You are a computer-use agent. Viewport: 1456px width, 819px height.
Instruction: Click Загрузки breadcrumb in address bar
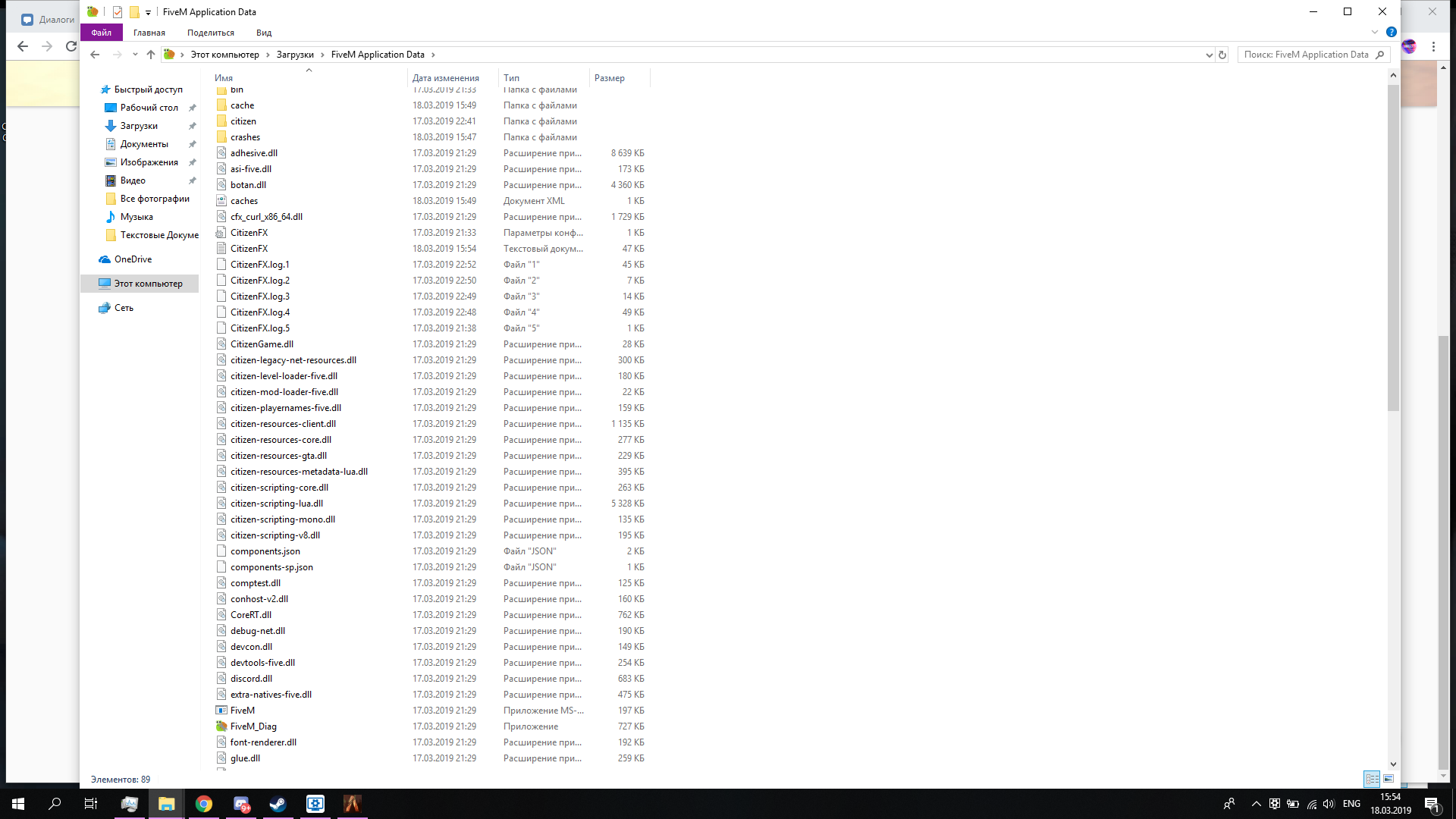[x=295, y=55]
